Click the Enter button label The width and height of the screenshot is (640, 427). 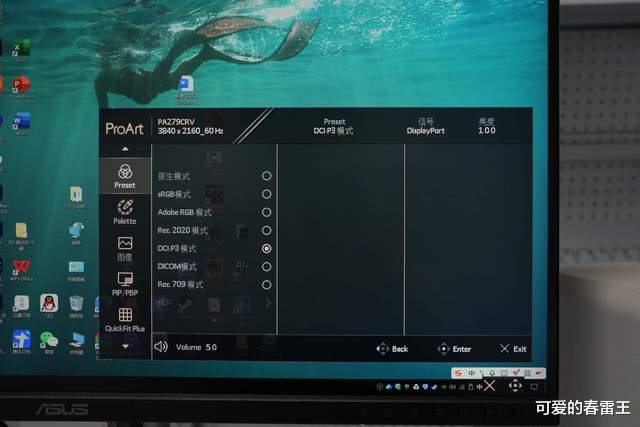462,349
